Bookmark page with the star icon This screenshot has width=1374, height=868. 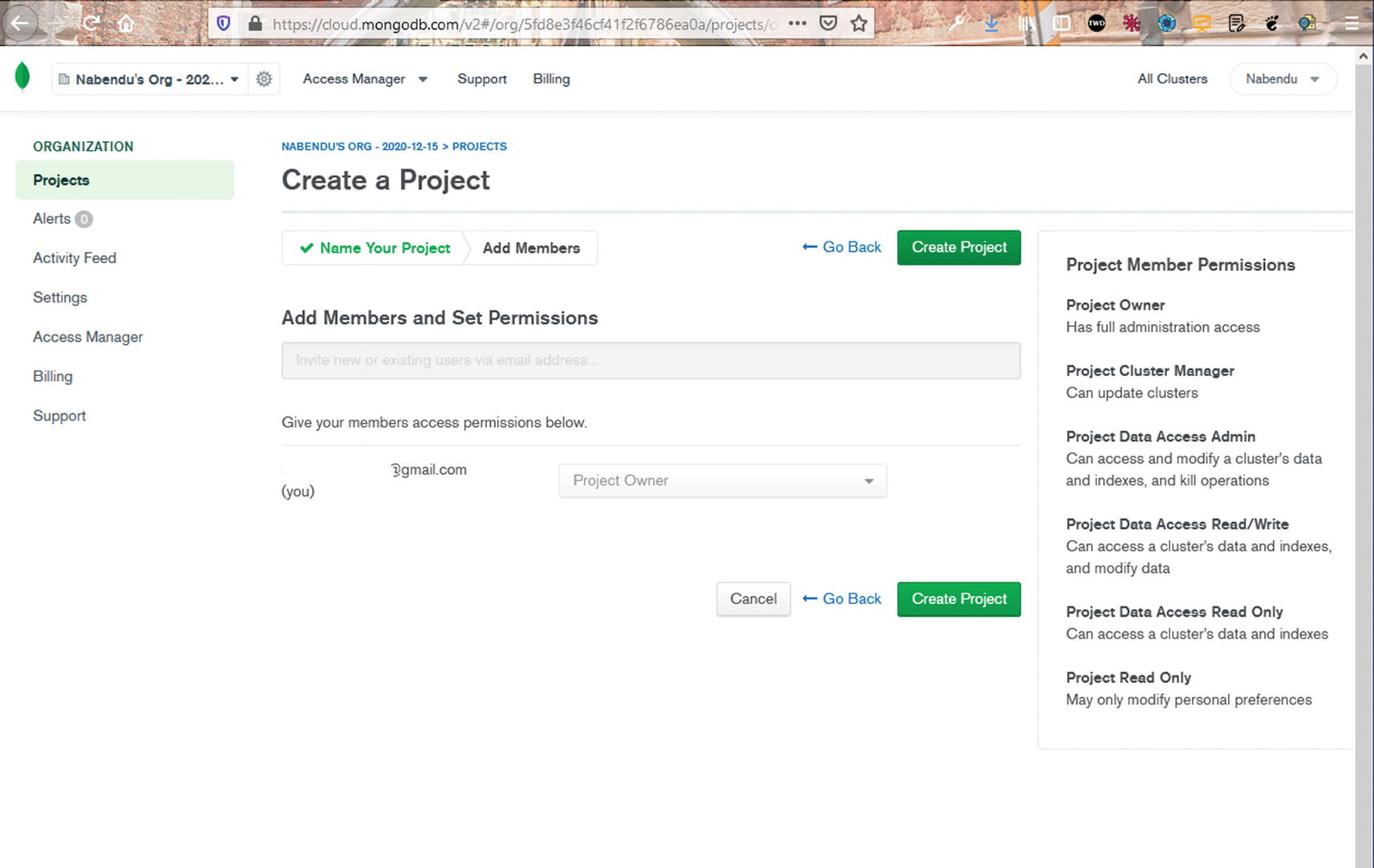pyautogui.click(x=859, y=23)
